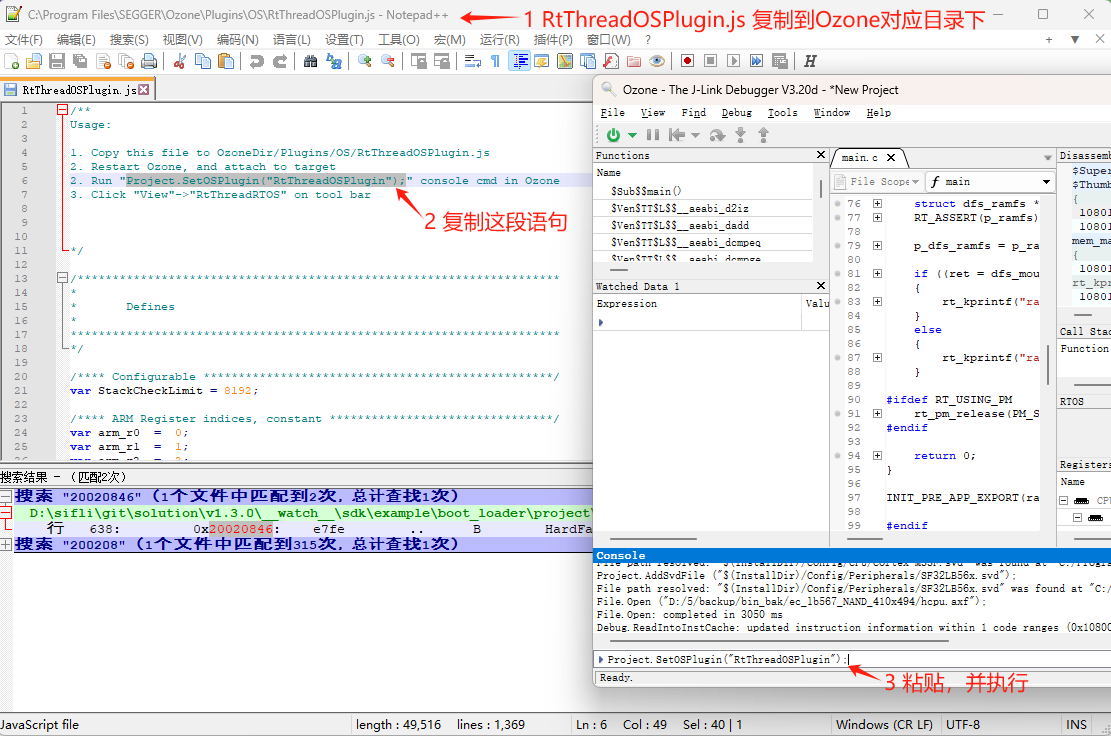The image size is (1111, 736).
Task: Collapse the fold marker at Notepad++ line 1
Action: point(62,110)
